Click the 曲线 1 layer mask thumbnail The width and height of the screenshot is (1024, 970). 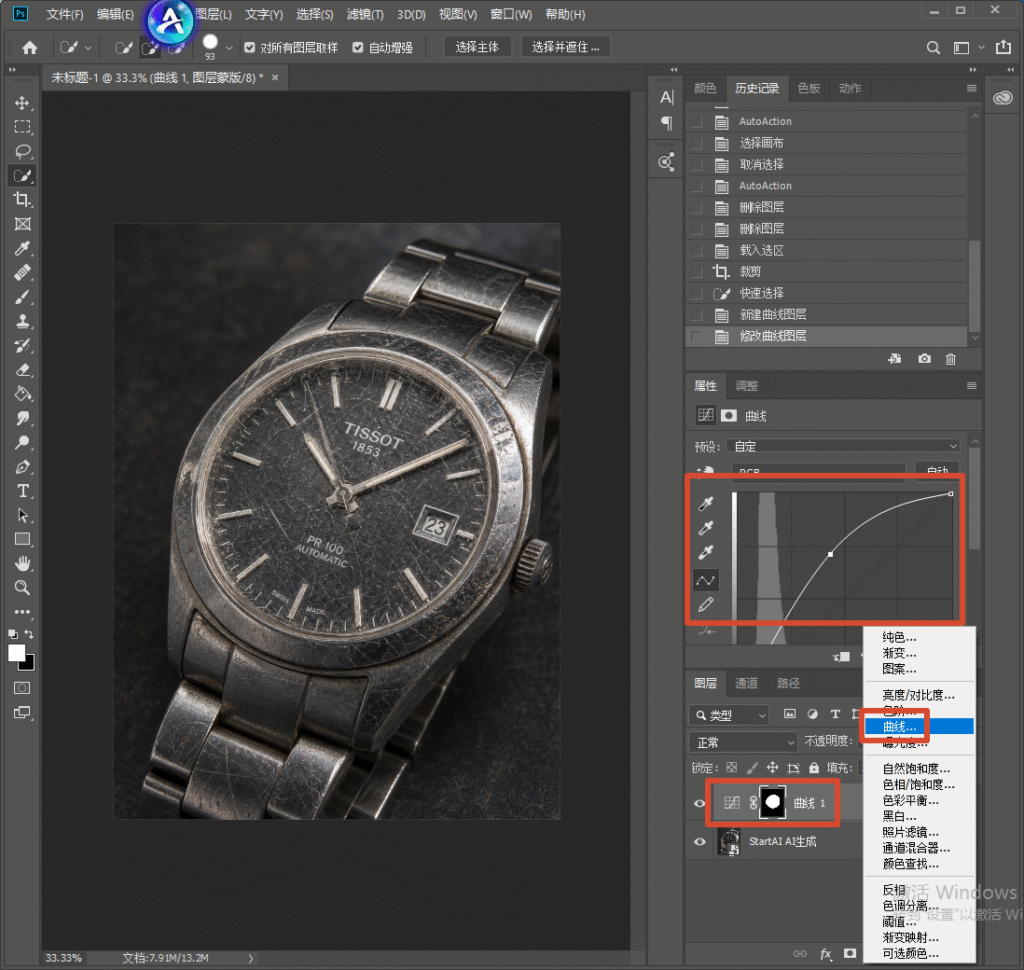point(773,803)
